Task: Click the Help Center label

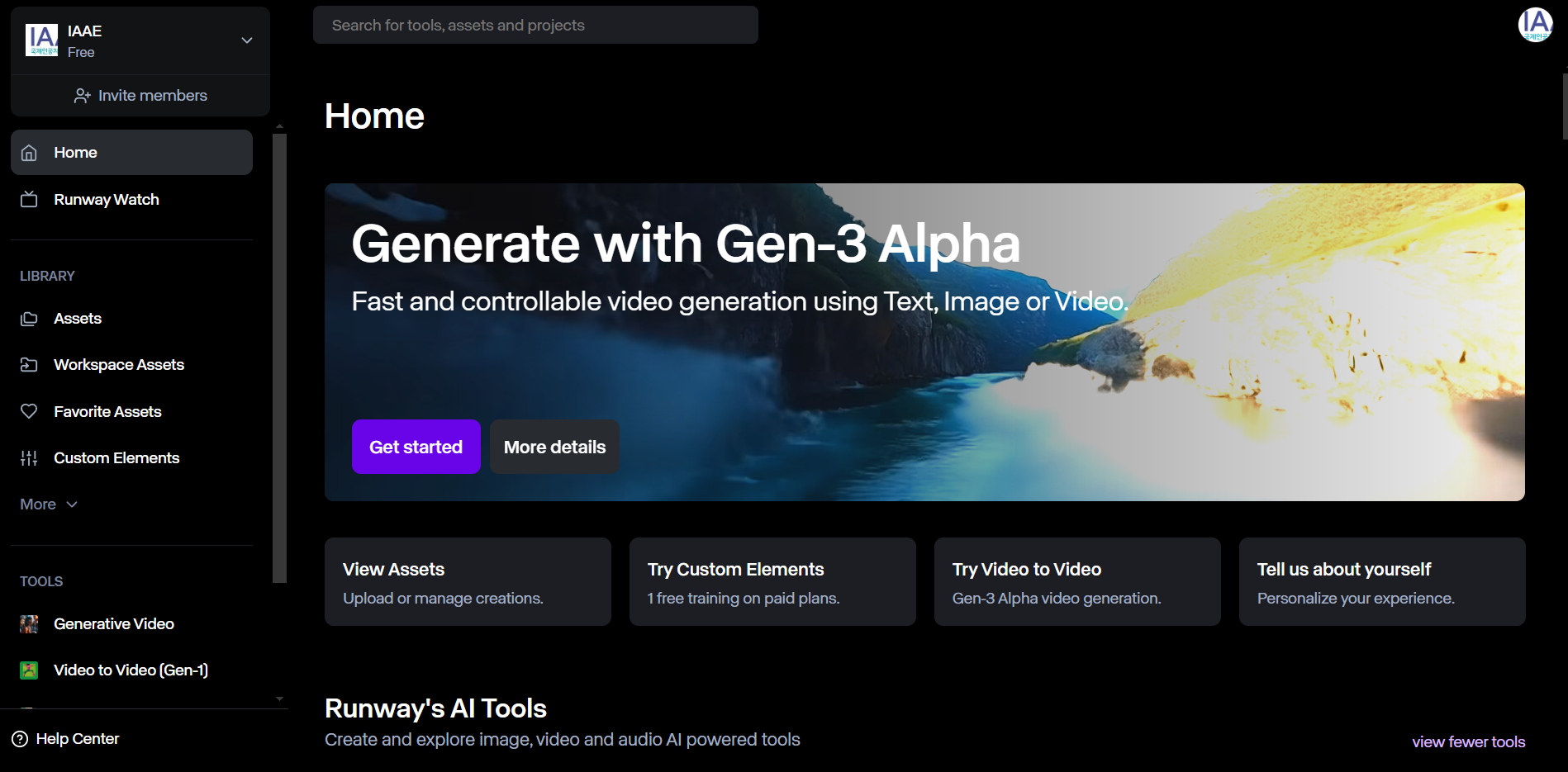Action: 78,739
